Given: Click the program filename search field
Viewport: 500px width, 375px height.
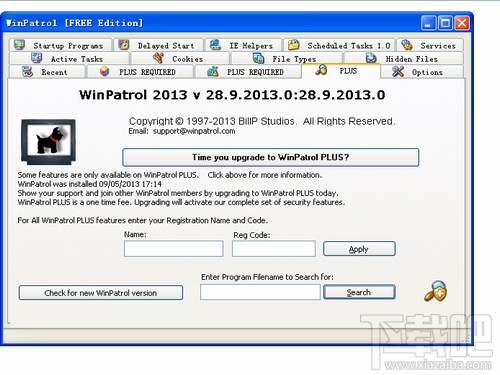Looking at the screenshot, I should [260, 292].
